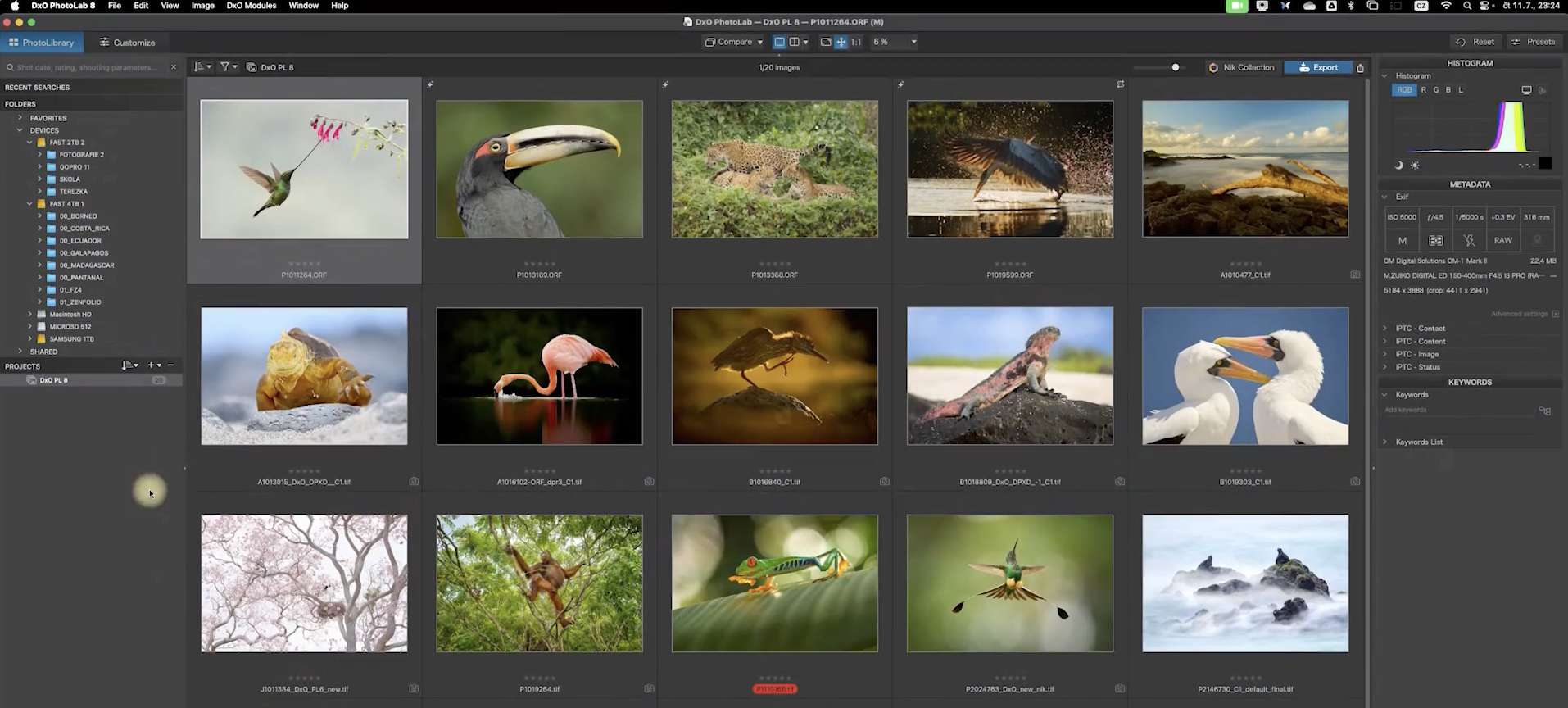Open the Spotlight search in menu bar
1568x708 pixels.
point(1466,6)
